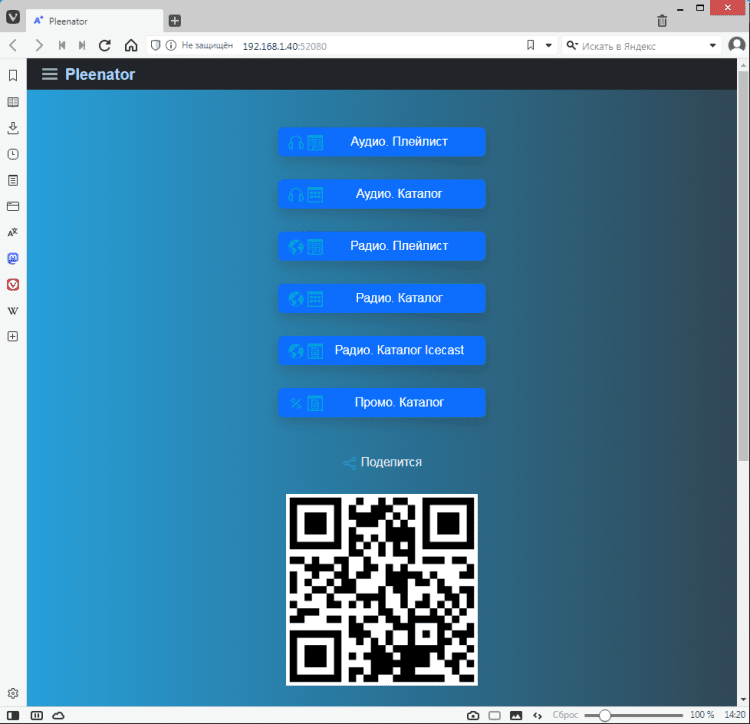Click the Поделится share link

[383, 462]
